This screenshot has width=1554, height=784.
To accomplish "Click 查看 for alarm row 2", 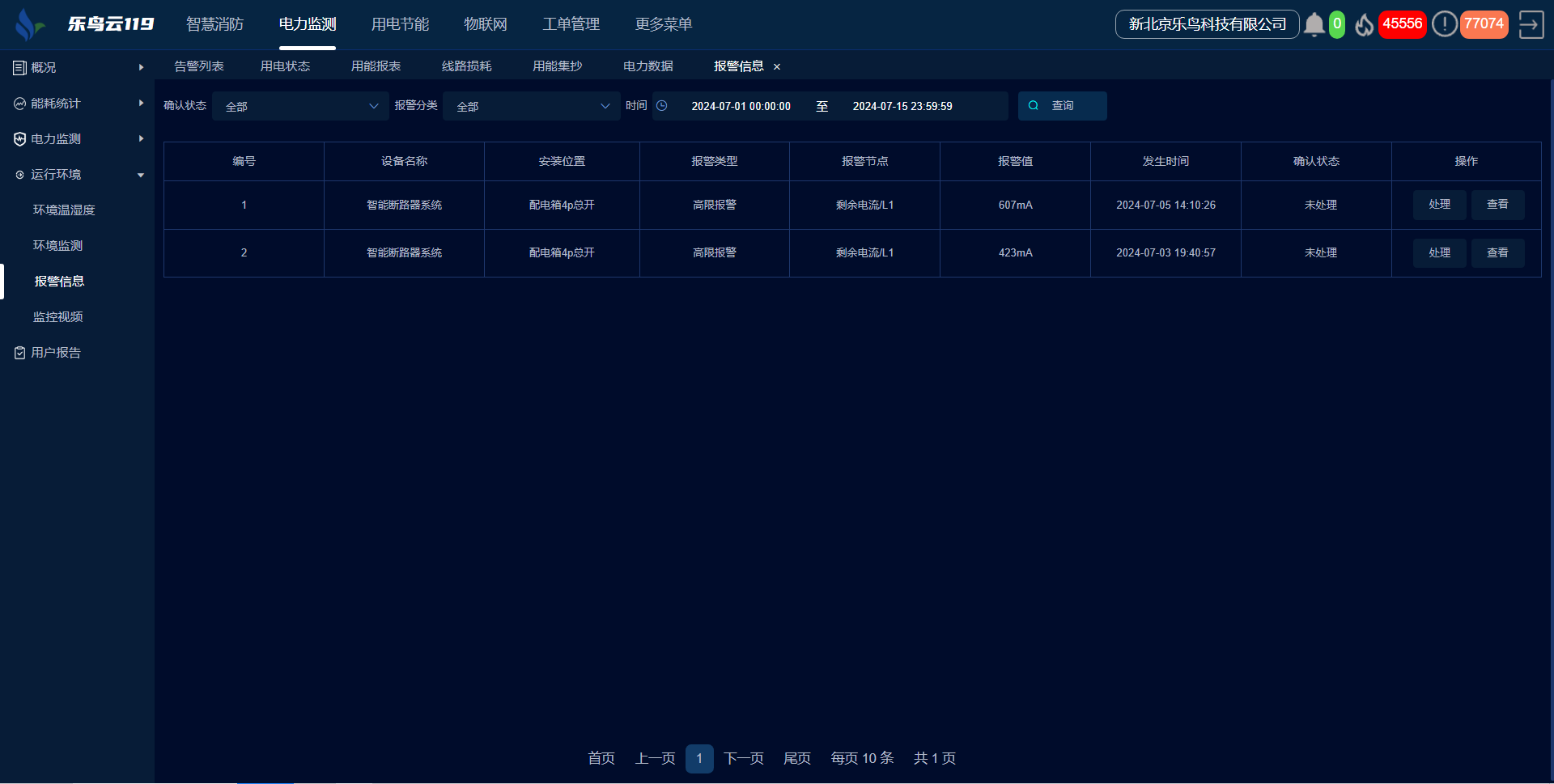I will pyautogui.click(x=1497, y=253).
